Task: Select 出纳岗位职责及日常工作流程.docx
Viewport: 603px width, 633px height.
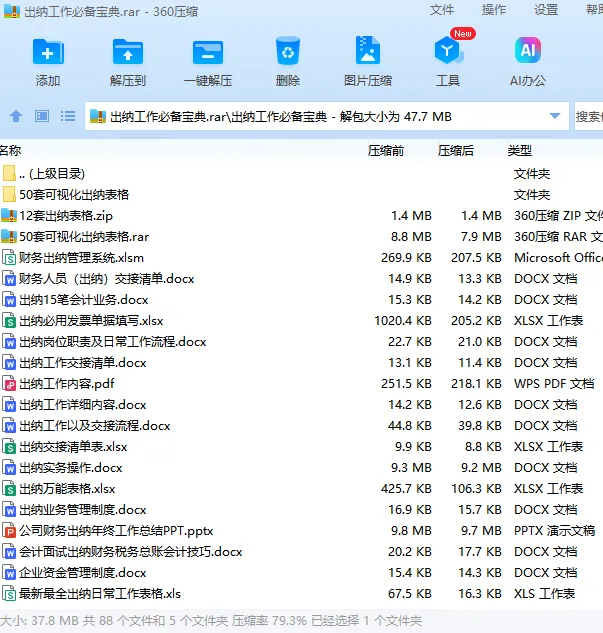Action: click(113, 342)
